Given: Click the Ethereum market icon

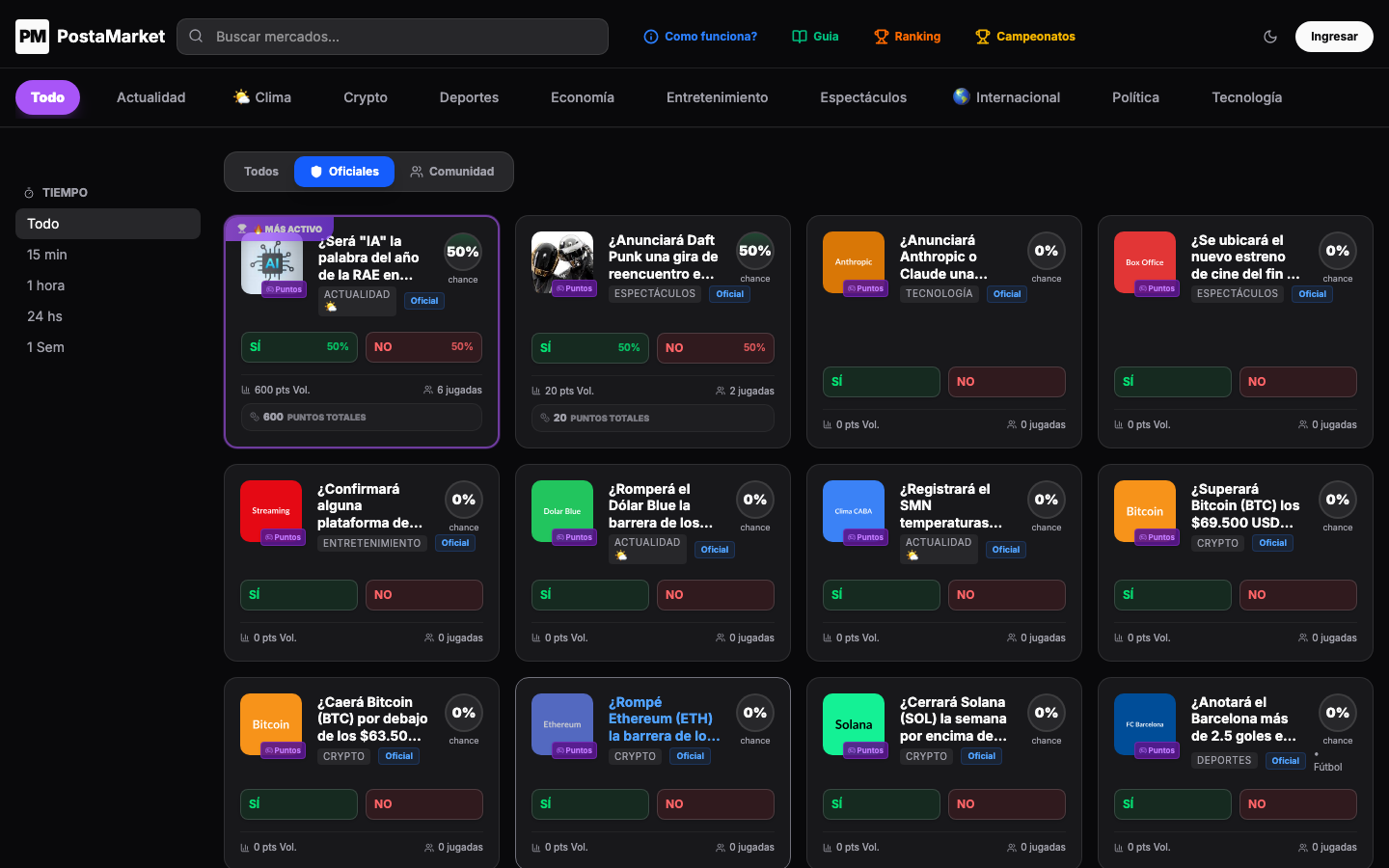Looking at the screenshot, I should [x=562, y=724].
